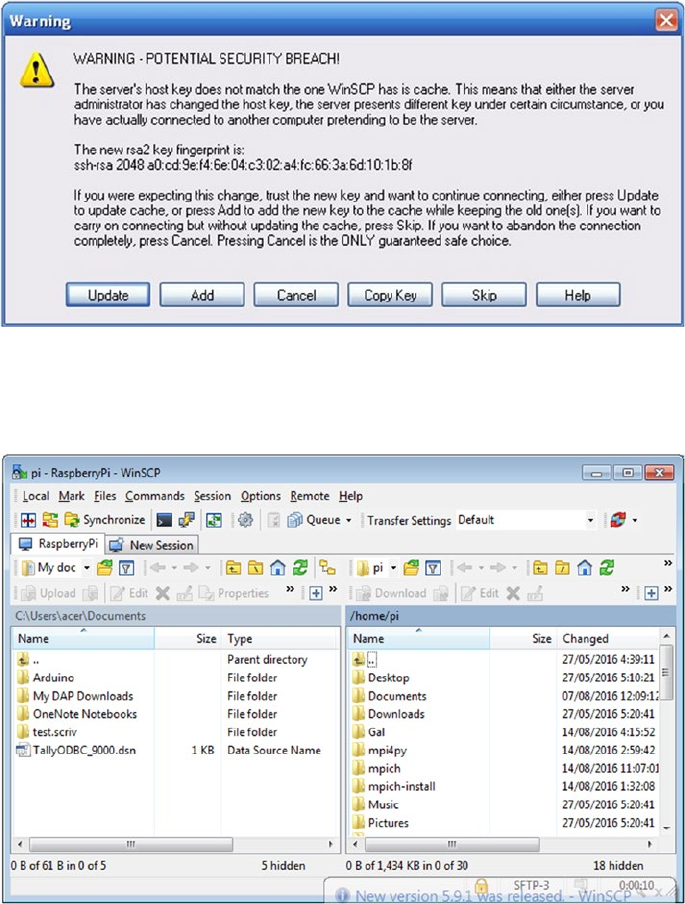Sort the remote panel by Changed column
Screen dimensions: 685x904
tap(608, 638)
